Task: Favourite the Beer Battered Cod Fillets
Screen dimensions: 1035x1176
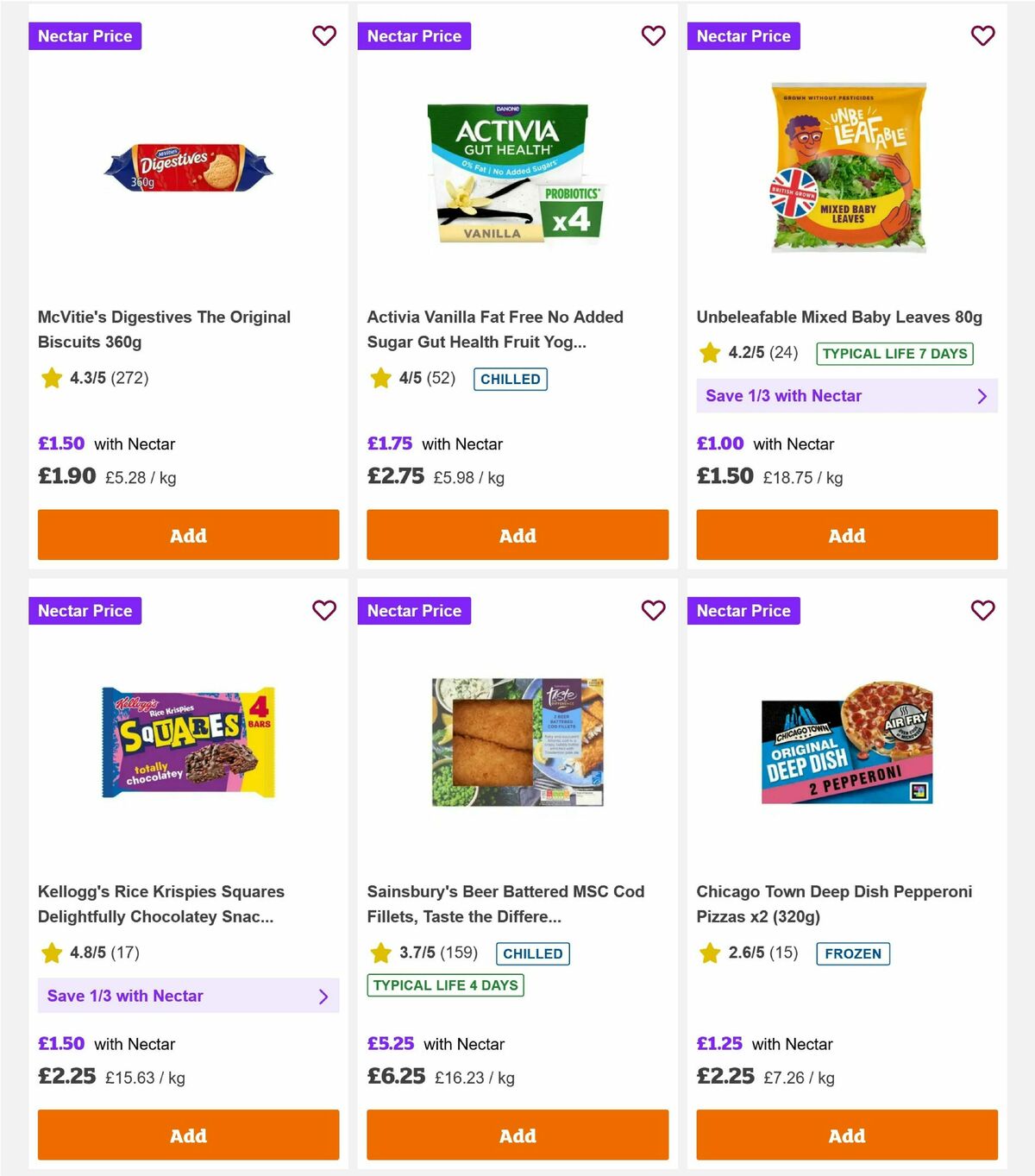Action: click(653, 610)
